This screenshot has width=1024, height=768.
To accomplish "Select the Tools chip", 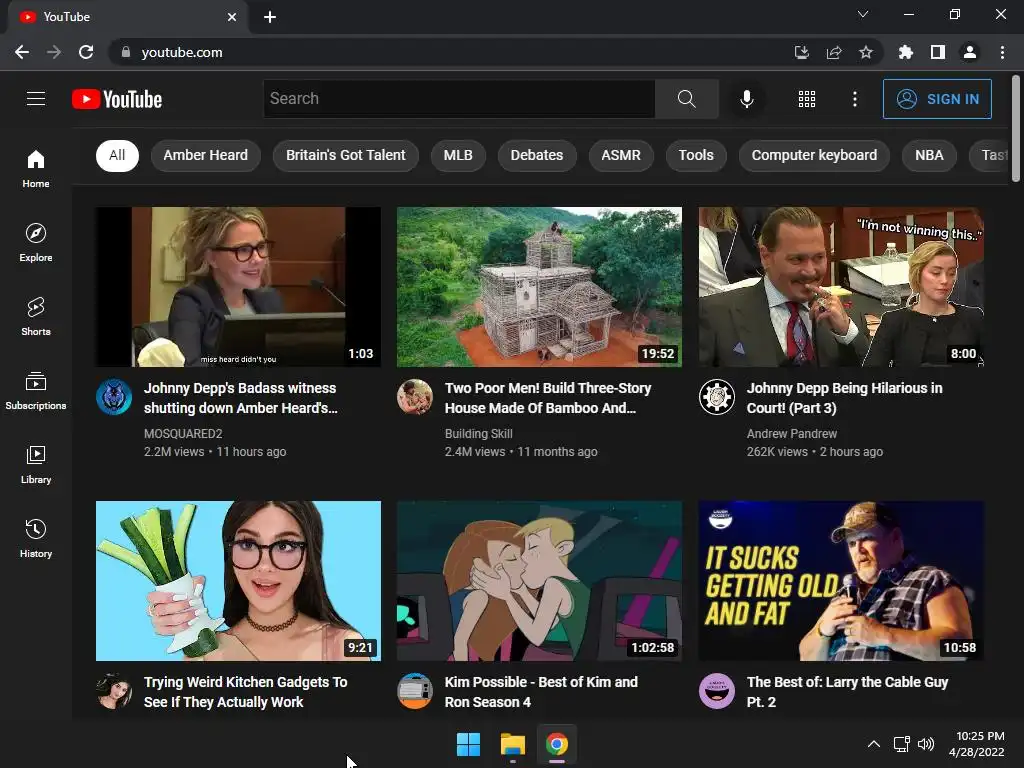I will tap(696, 155).
